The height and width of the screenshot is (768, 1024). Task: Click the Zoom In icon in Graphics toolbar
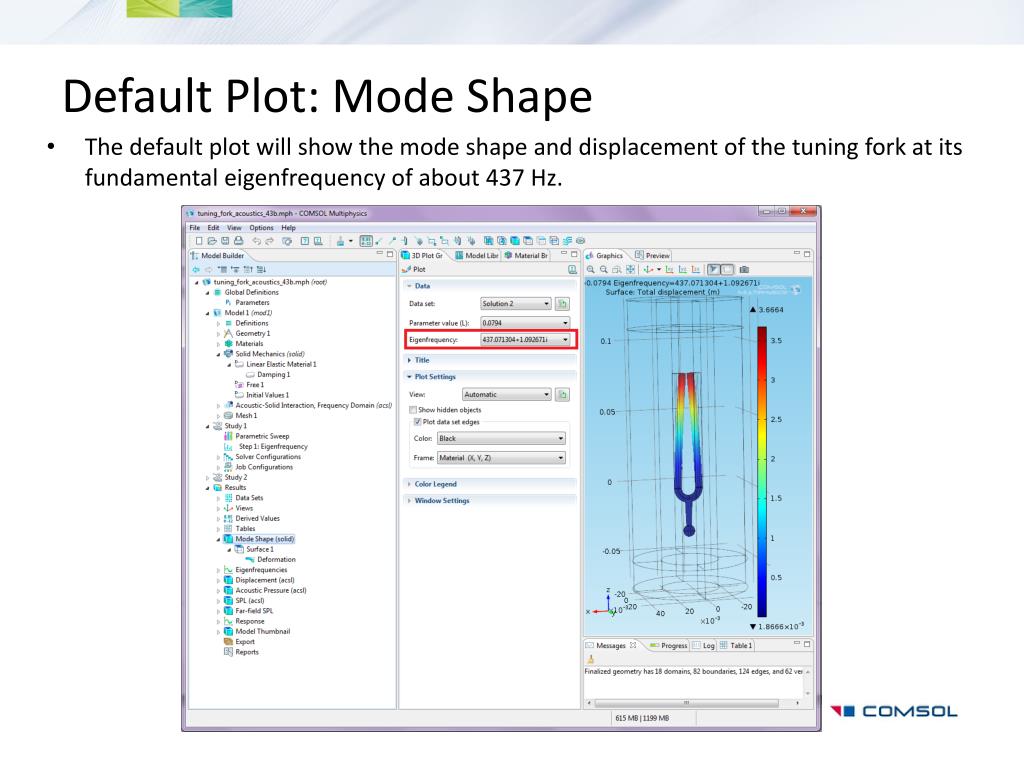pyautogui.click(x=590, y=269)
